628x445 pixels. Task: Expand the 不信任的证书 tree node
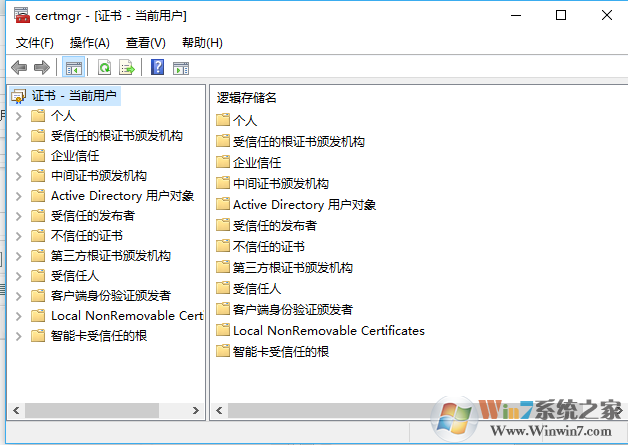[18, 236]
